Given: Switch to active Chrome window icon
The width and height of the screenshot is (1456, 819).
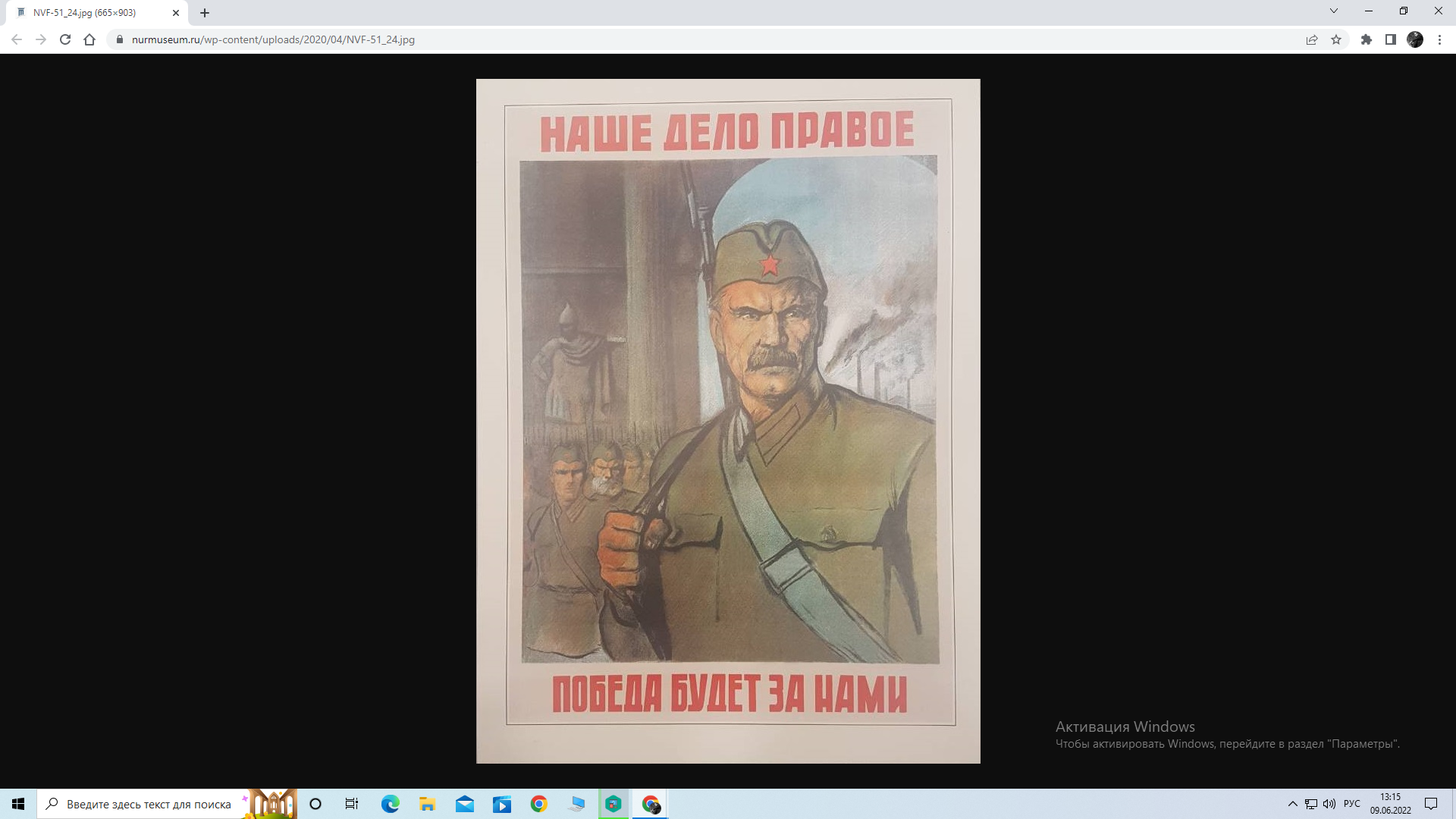Looking at the screenshot, I should (x=651, y=804).
